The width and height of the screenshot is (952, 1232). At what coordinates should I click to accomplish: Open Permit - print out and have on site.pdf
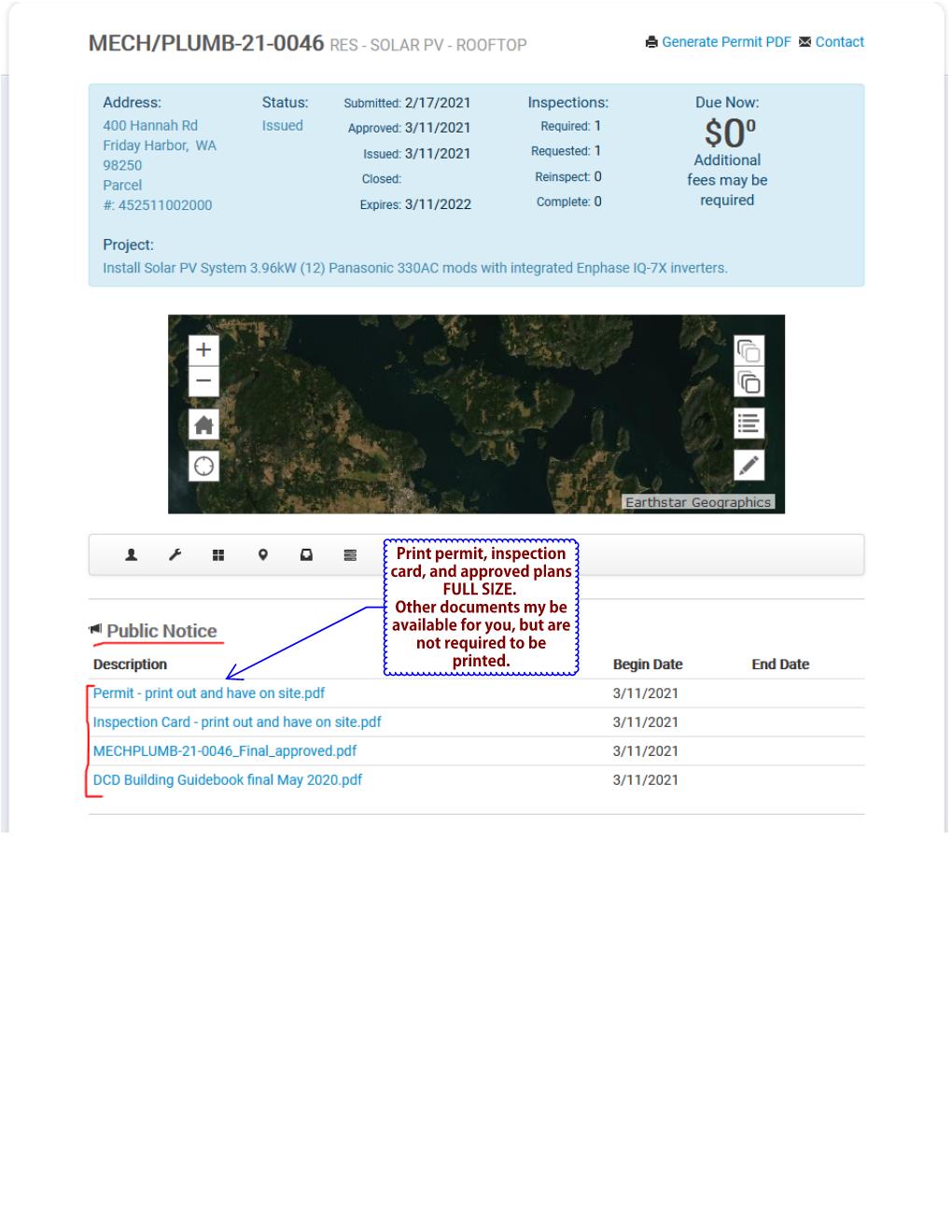[208, 693]
